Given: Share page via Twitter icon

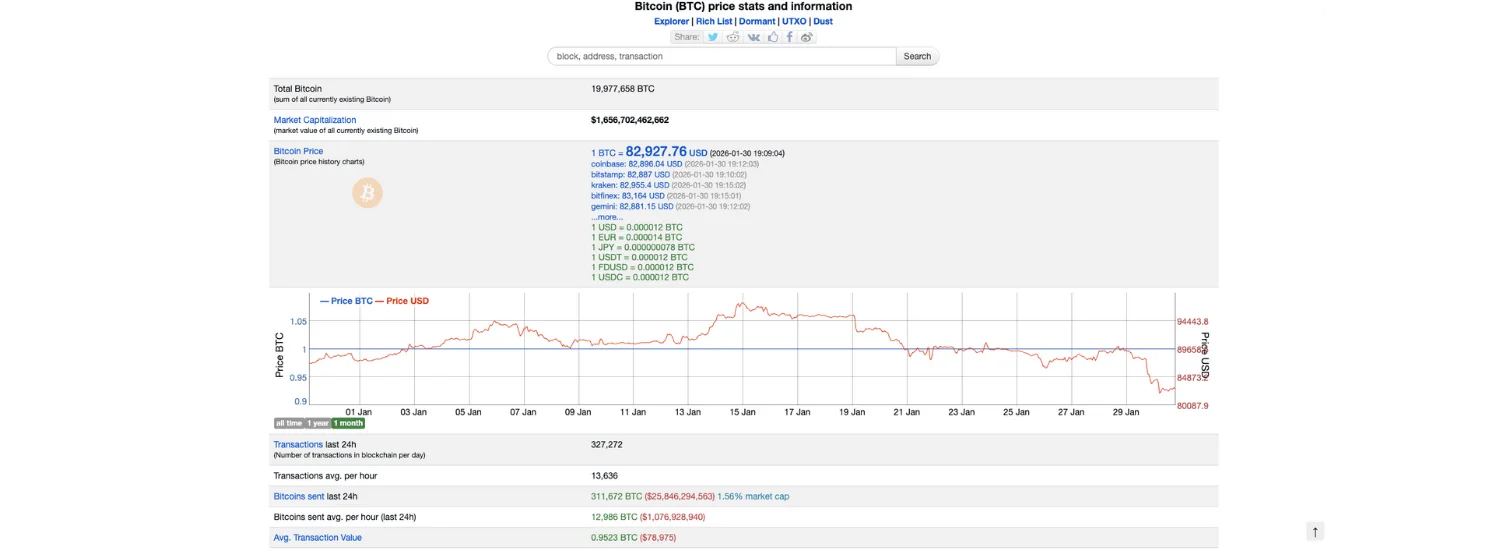Looking at the screenshot, I should point(713,37).
